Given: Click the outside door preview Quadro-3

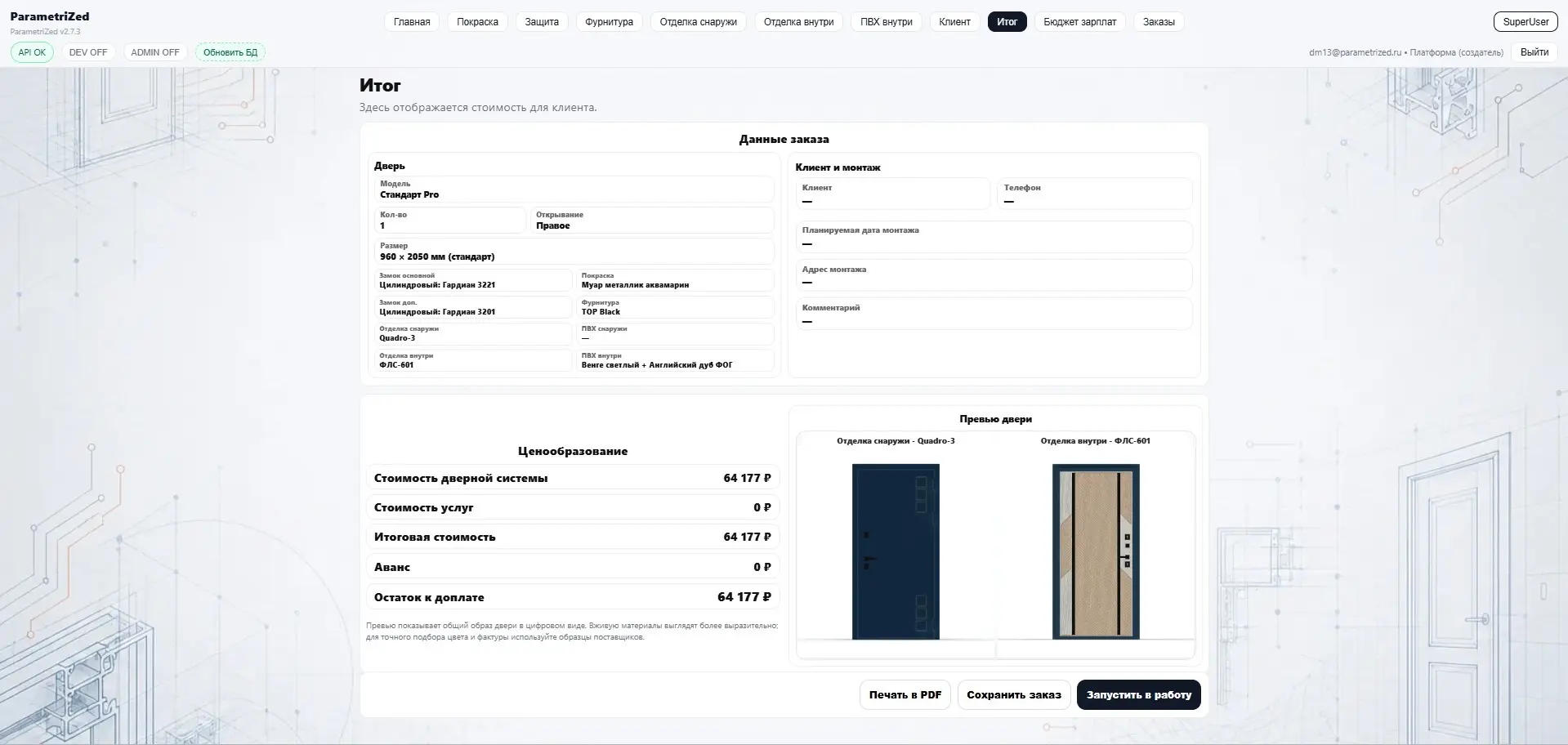Looking at the screenshot, I should coord(896,551).
